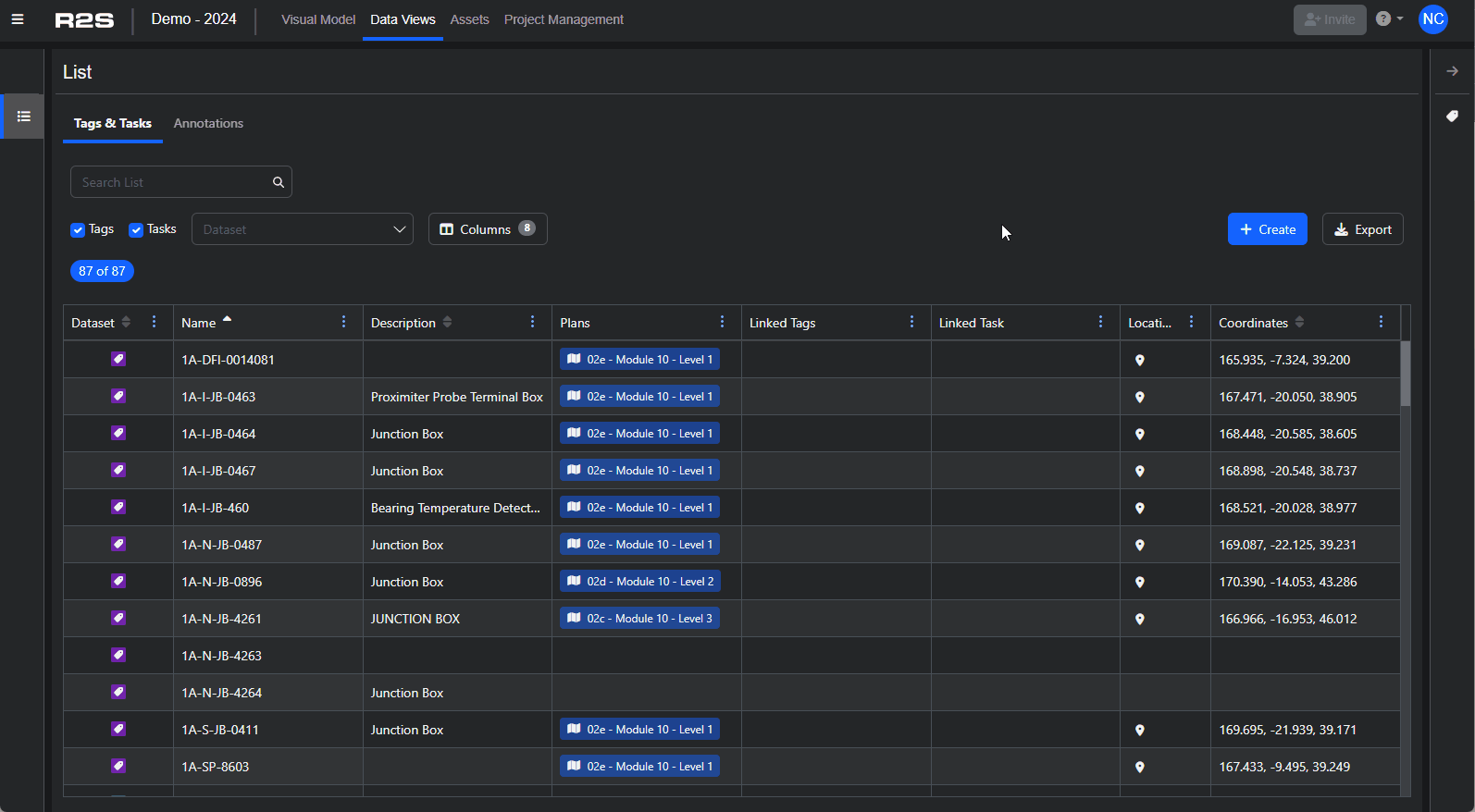Select Data Views tab
This screenshot has width=1475, height=812.
pyautogui.click(x=403, y=19)
